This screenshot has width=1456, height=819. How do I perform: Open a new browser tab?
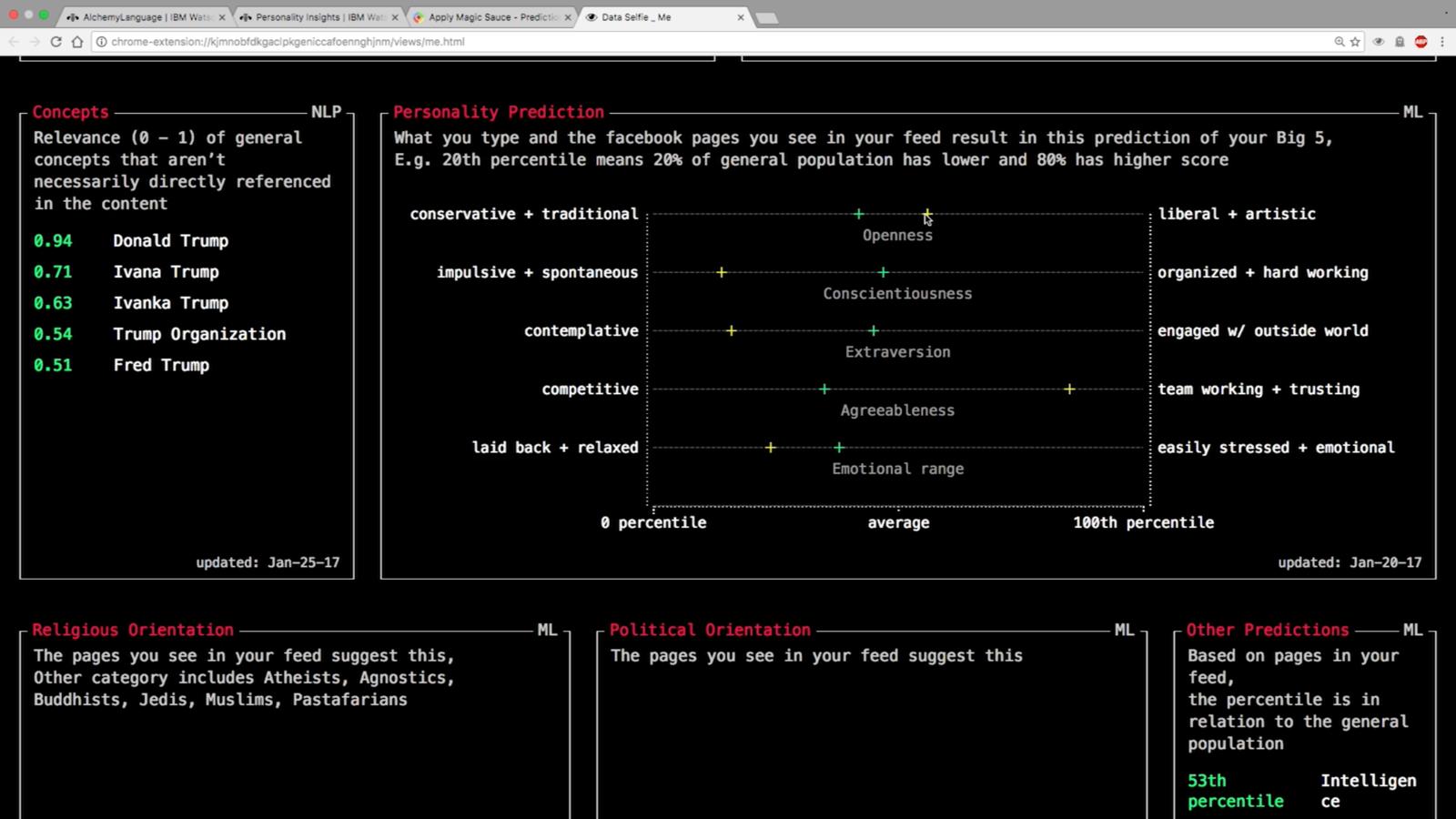tap(767, 18)
